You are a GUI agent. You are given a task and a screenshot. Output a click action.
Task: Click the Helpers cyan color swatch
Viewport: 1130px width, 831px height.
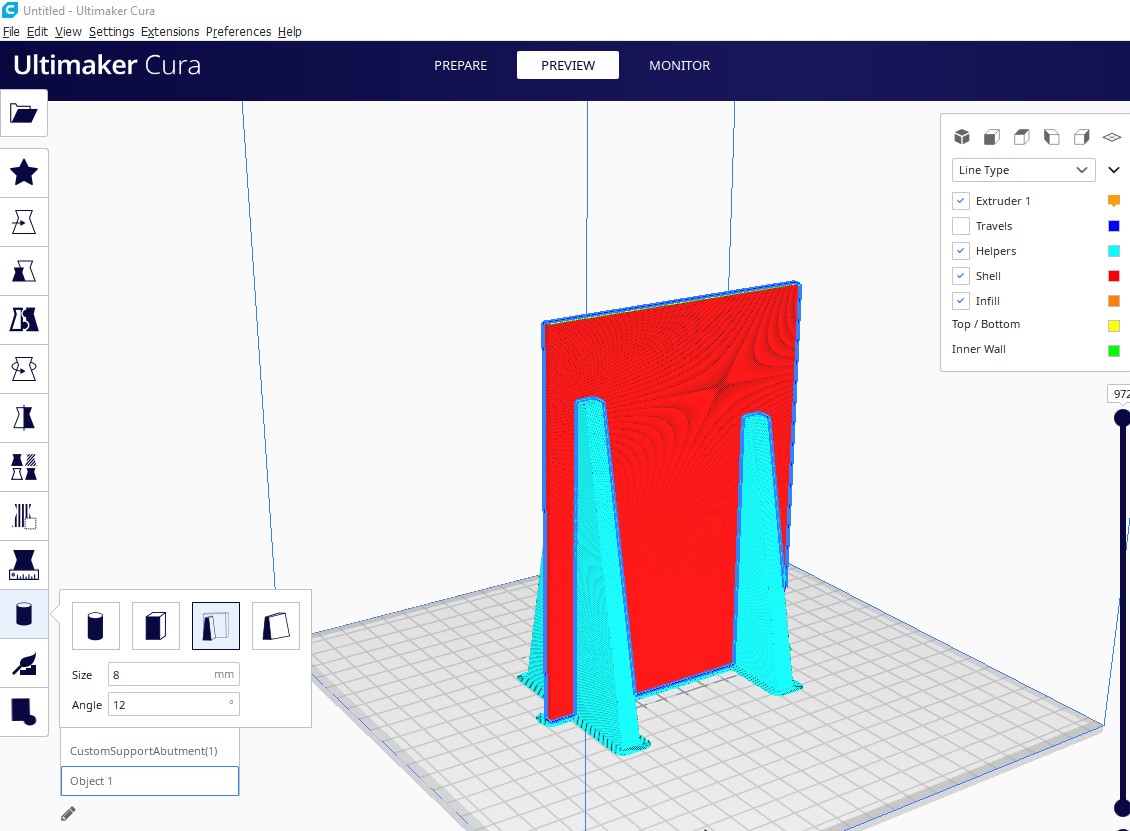pos(1113,251)
